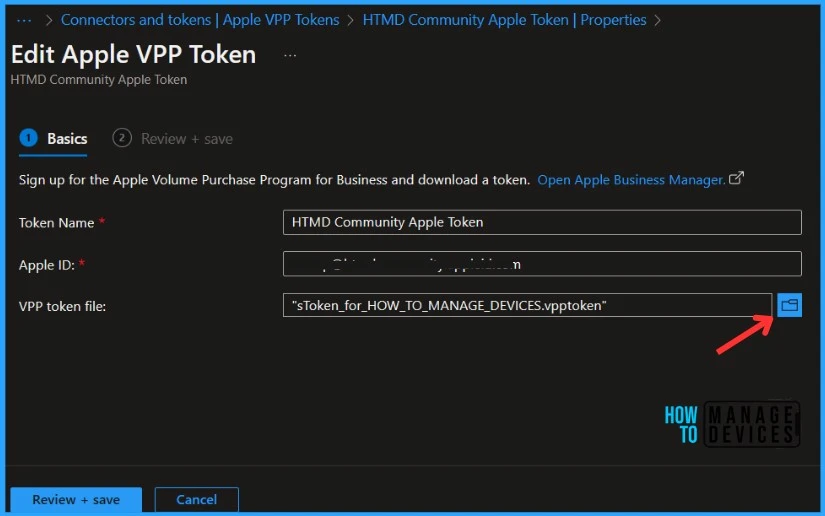825x516 pixels.
Task: Switch to the Review + save step tab
Action: (x=172, y=139)
